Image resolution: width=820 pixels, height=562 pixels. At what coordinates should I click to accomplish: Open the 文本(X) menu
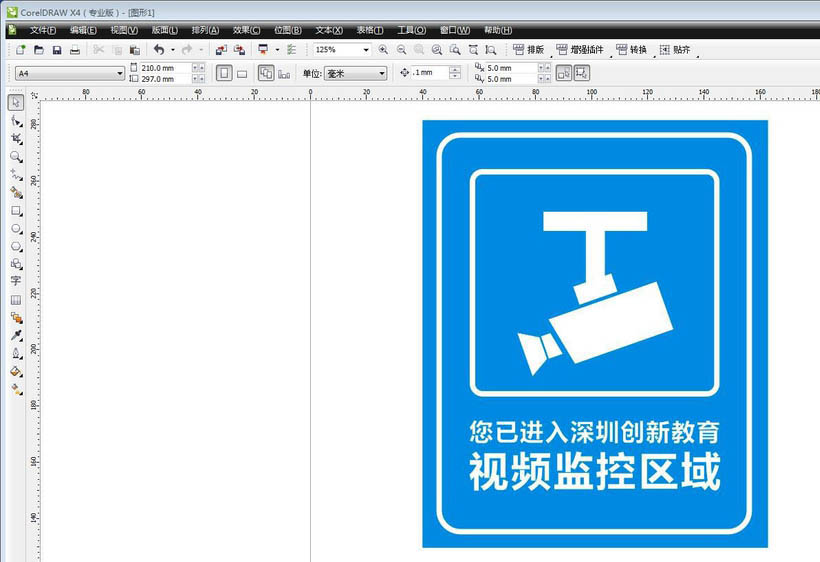point(329,30)
